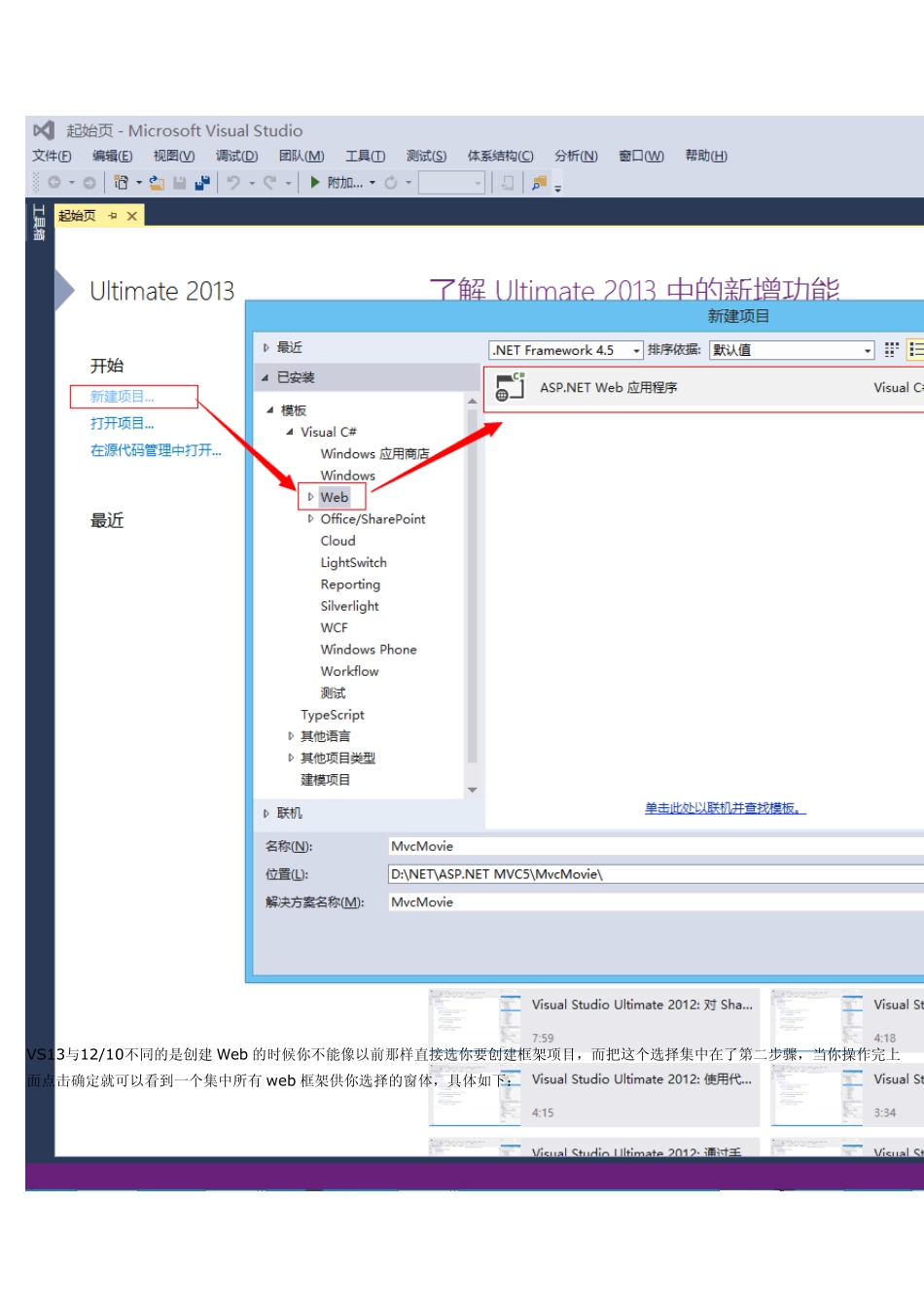Screen dimensions: 924x1307
Task: Collapse the 已安装 section
Action: tap(266, 377)
